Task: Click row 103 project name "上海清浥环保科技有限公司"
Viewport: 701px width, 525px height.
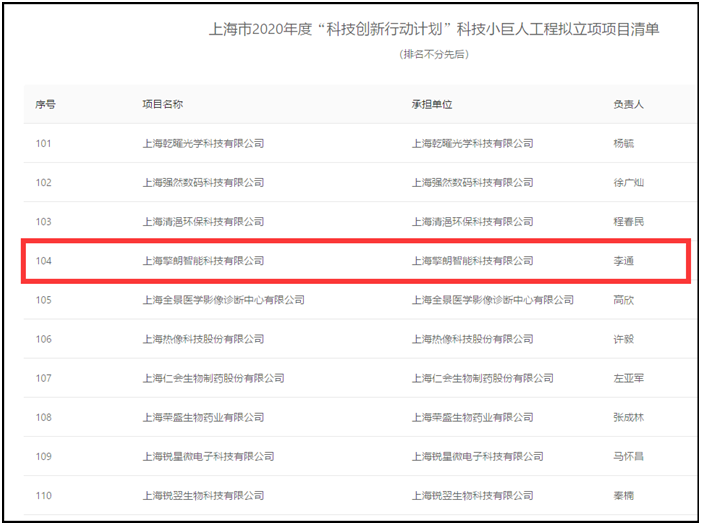Action: 203,222
